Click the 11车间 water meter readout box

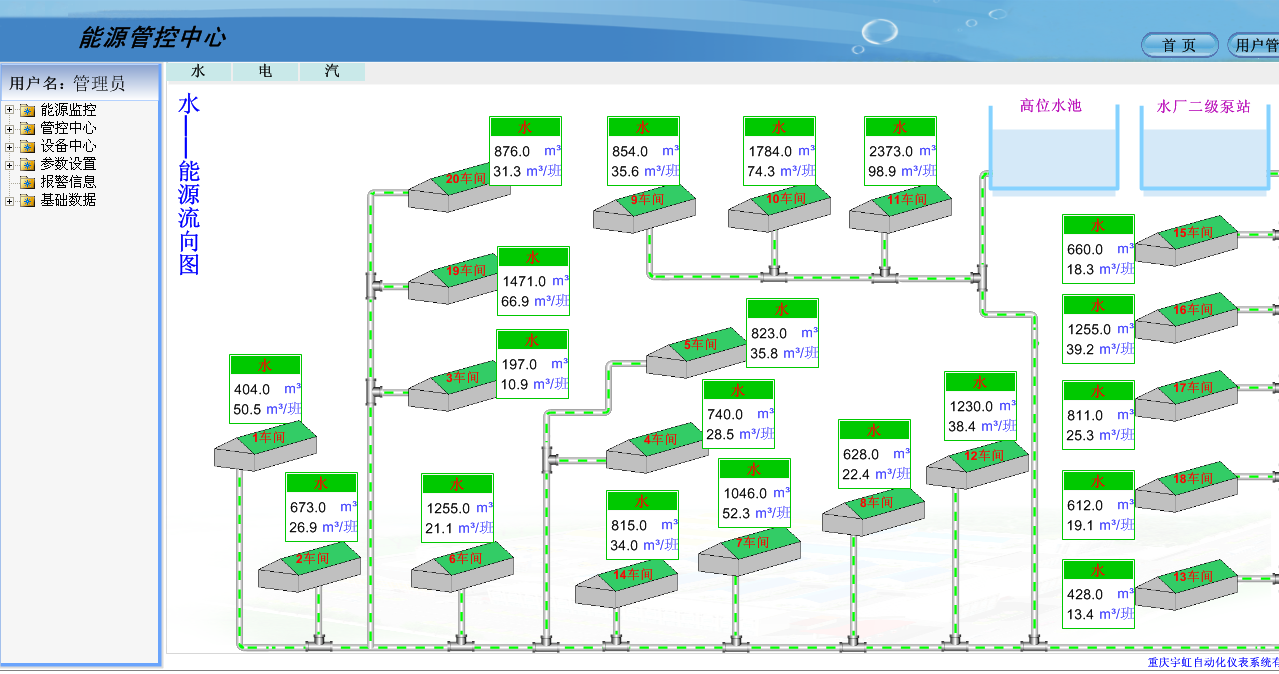coord(900,152)
